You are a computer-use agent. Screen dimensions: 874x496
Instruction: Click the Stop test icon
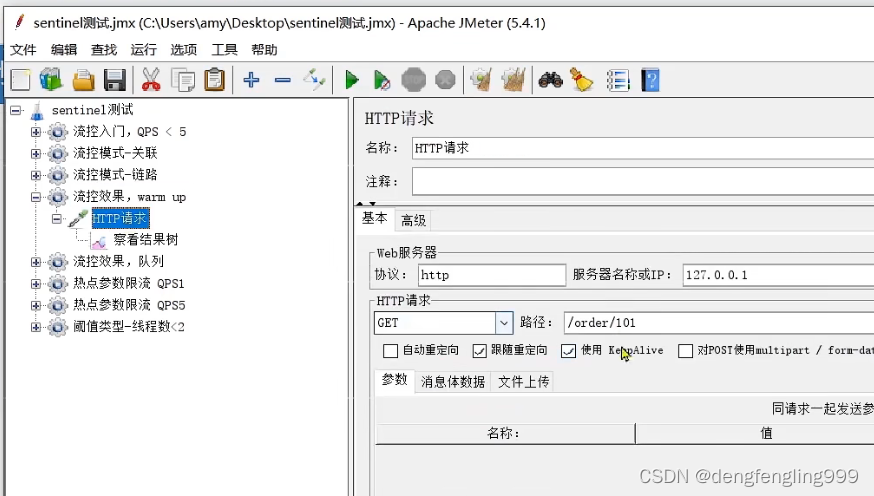tap(414, 80)
